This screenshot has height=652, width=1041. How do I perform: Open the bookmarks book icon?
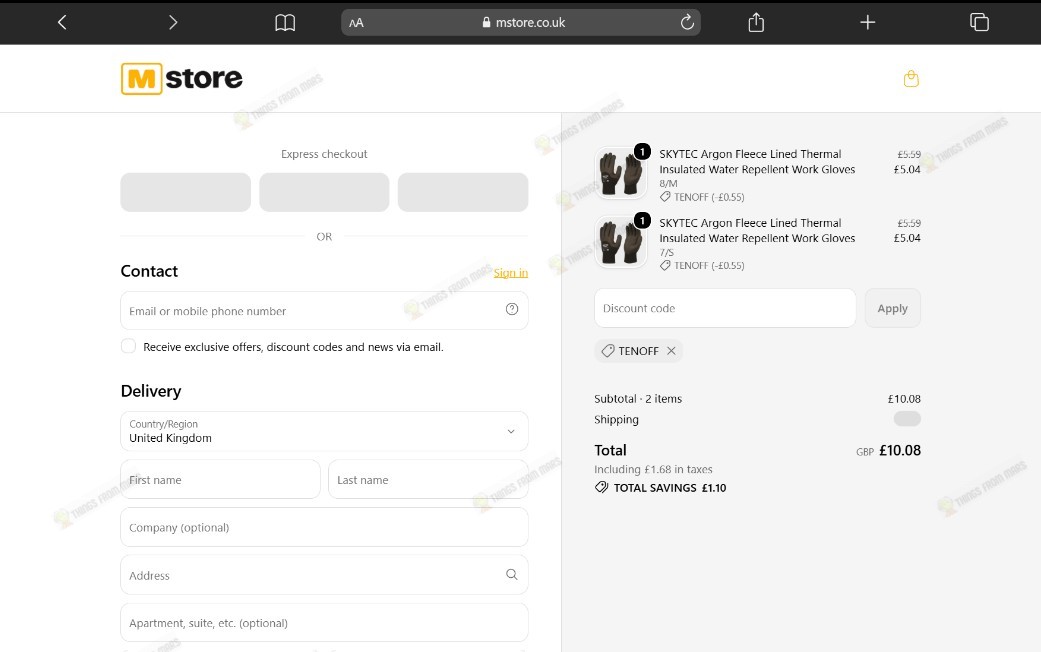285,23
